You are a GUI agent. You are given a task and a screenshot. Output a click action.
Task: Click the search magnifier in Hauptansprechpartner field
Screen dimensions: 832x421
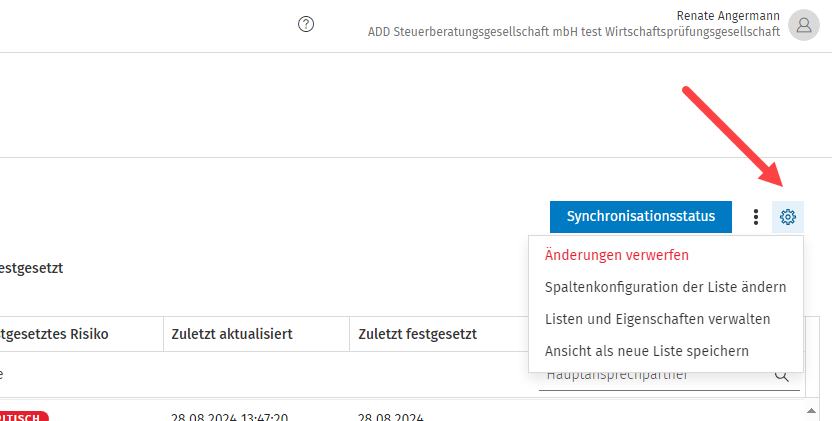click(782, 375)
